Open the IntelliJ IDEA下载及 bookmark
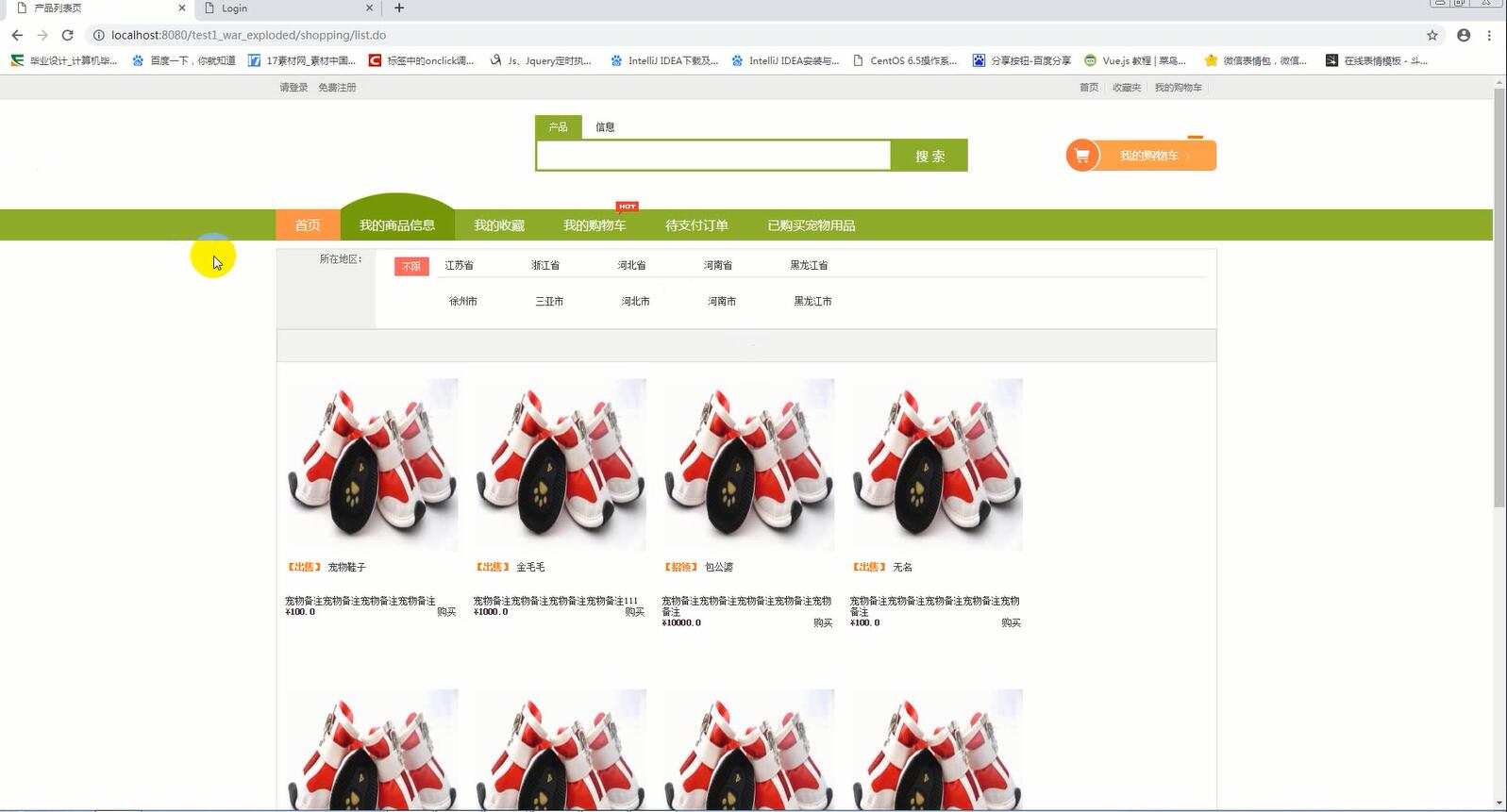 tap(664, 60)
